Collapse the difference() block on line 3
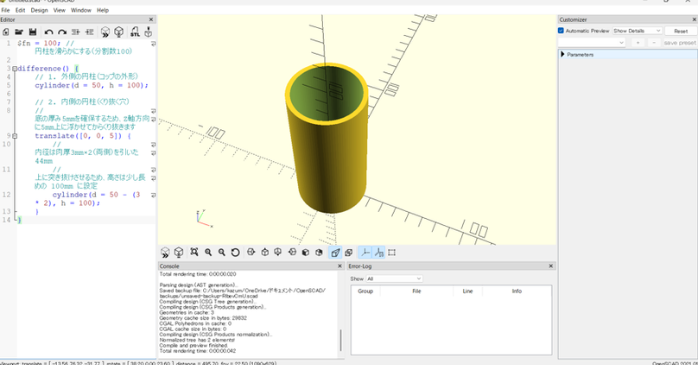The height and width of the screenshot is (365, 698). click(x=15, y=69)
